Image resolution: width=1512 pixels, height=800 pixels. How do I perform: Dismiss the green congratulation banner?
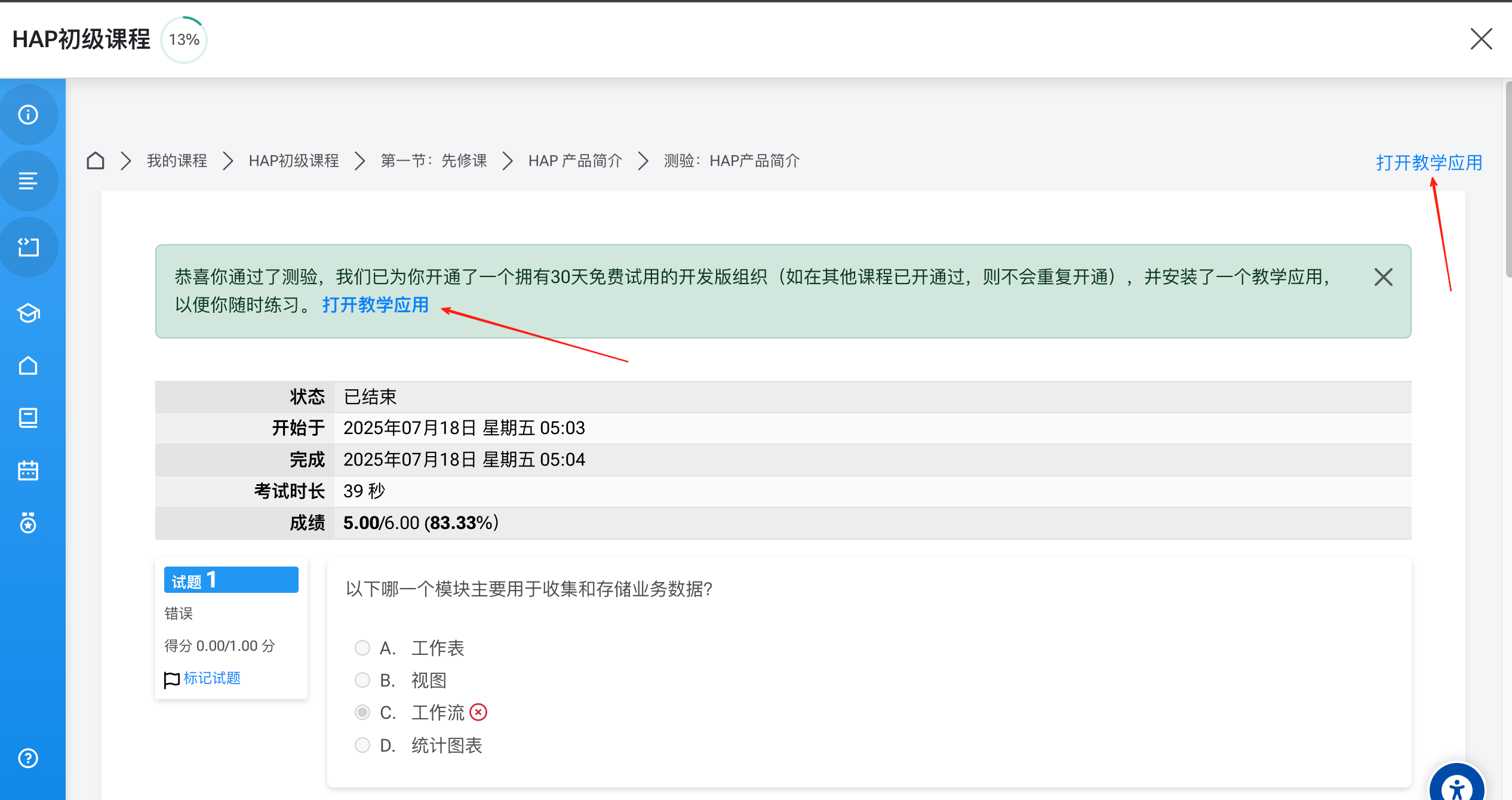pyautogui.click(x=1384, y=277)
